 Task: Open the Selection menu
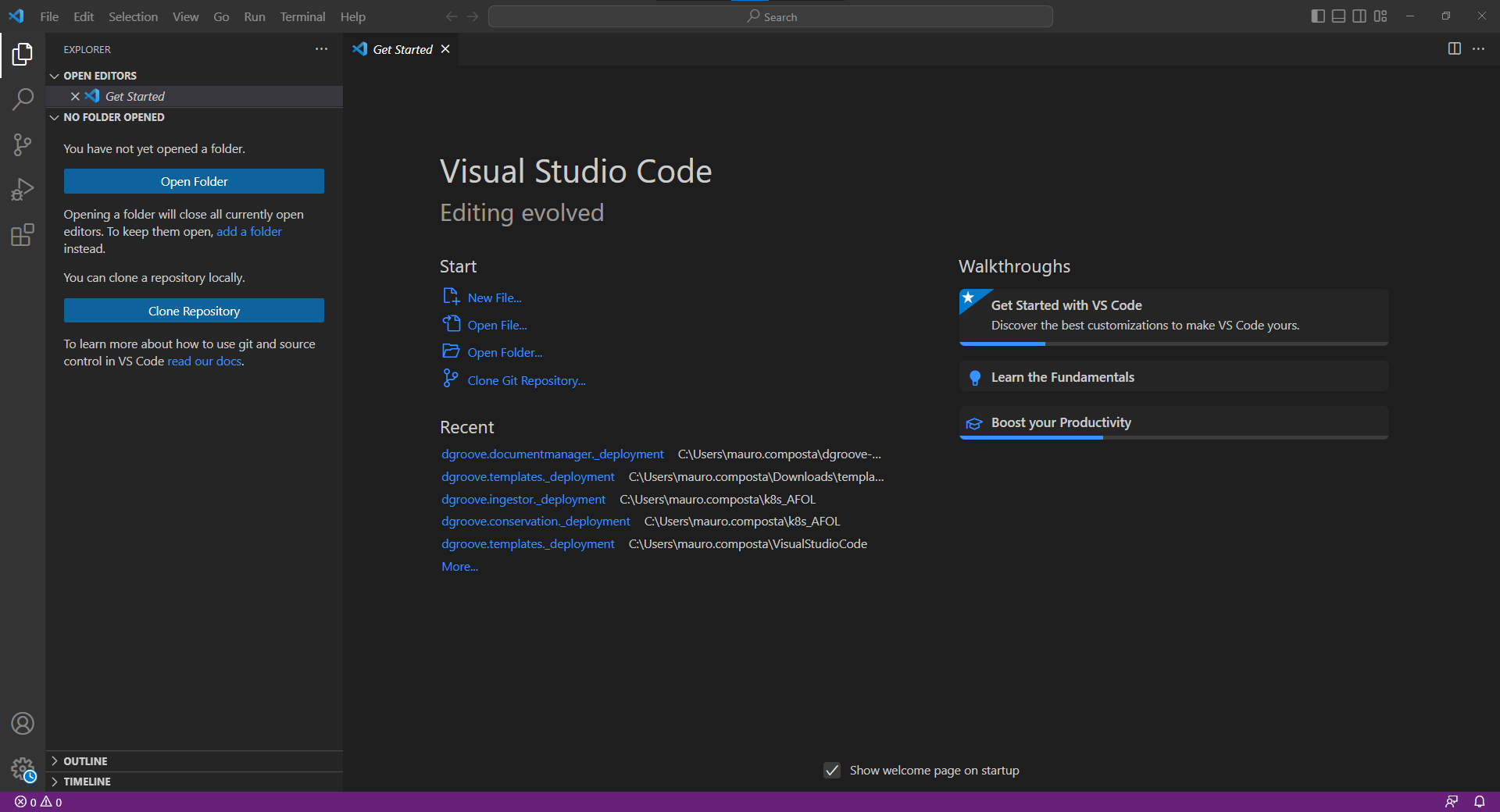[133, 16]
